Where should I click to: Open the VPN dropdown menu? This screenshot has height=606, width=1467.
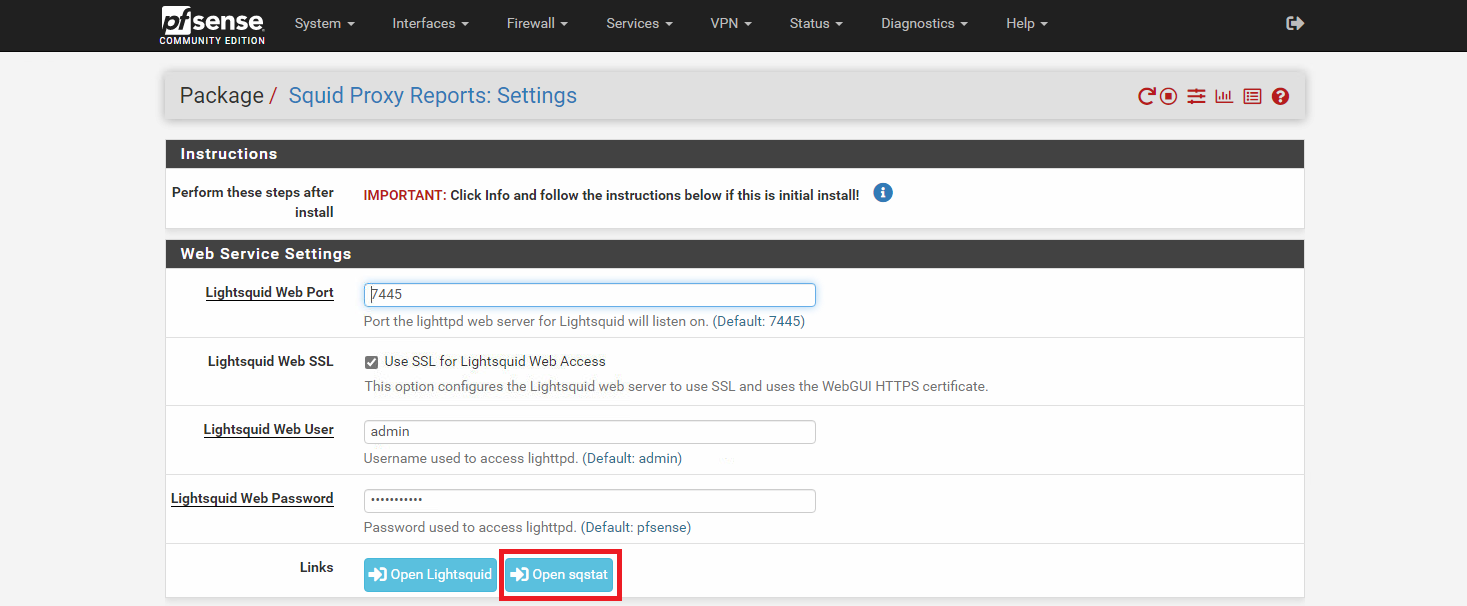[731, 23]
